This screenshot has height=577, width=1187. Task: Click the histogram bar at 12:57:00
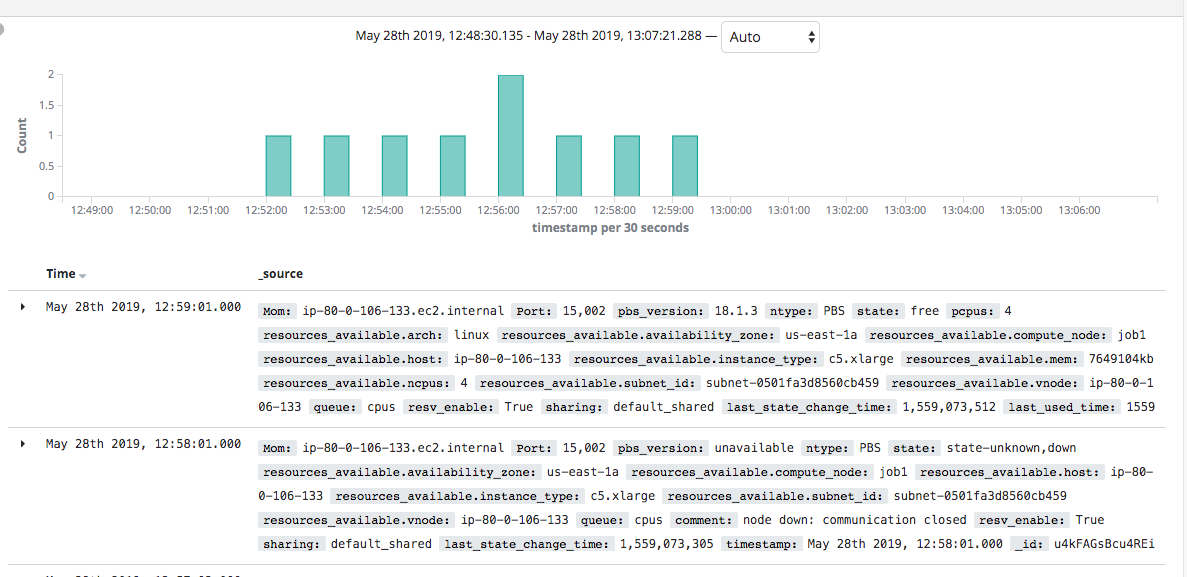[x=569, y=166]
